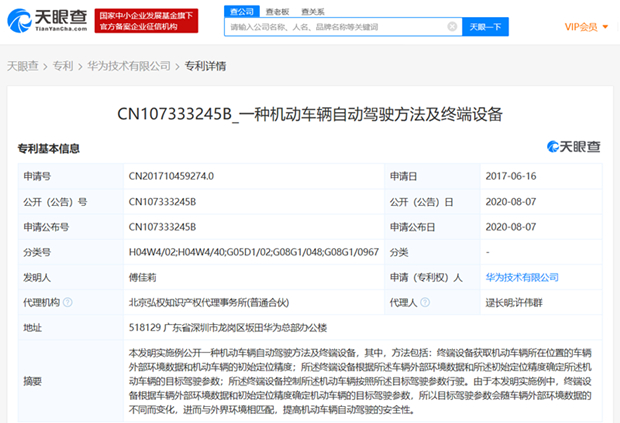Open 华为技术有限公司 applicant link

tap(522, 278)
